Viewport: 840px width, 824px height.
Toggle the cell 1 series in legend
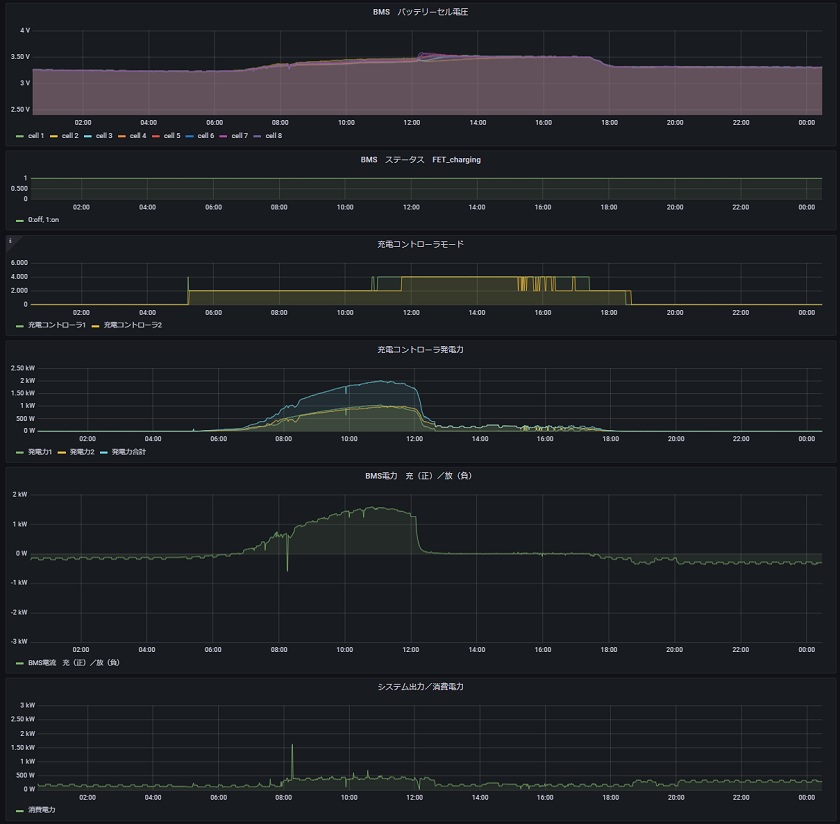(36, 136)
